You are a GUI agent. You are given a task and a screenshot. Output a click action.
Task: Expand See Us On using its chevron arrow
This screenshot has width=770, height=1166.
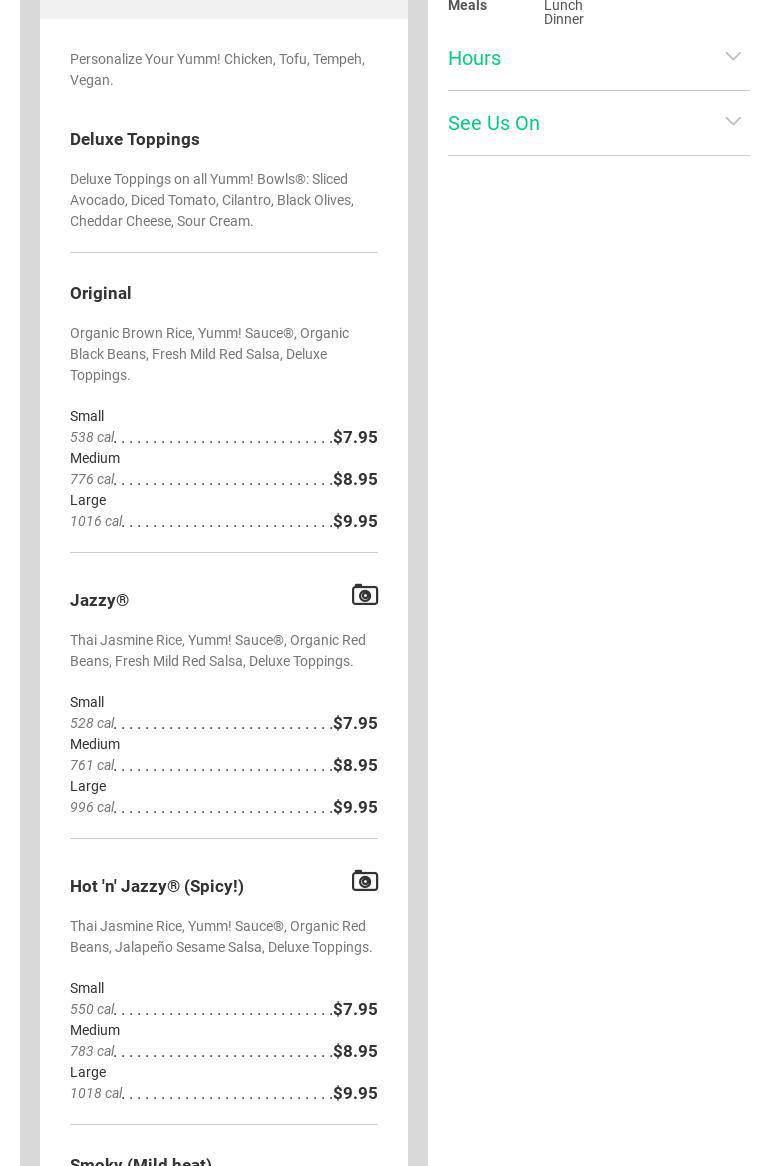[733, 122]
